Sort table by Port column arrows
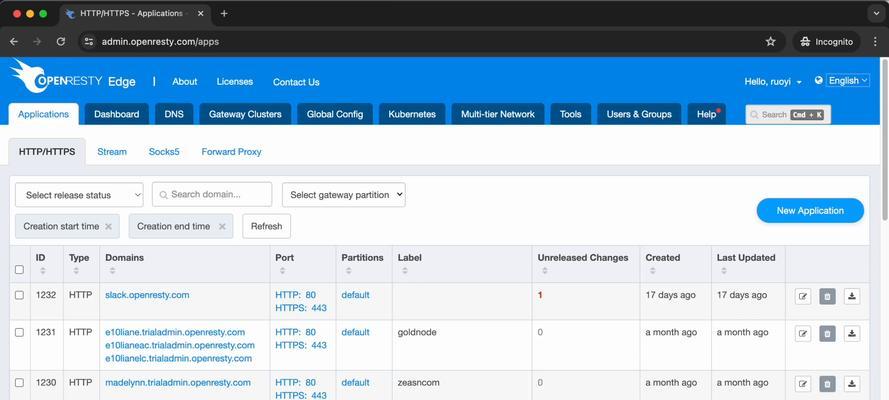This screenshot has width=889, height=400. [x=282, y=271]
